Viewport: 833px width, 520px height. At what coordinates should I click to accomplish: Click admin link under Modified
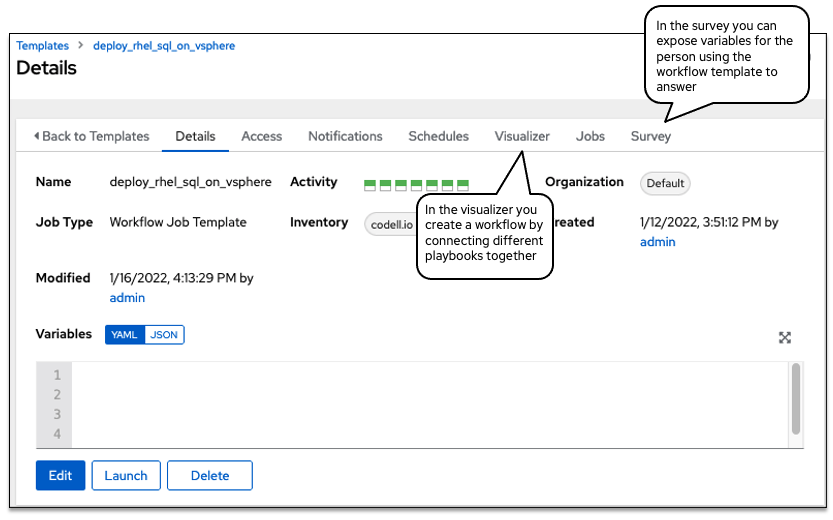(127, 298)
